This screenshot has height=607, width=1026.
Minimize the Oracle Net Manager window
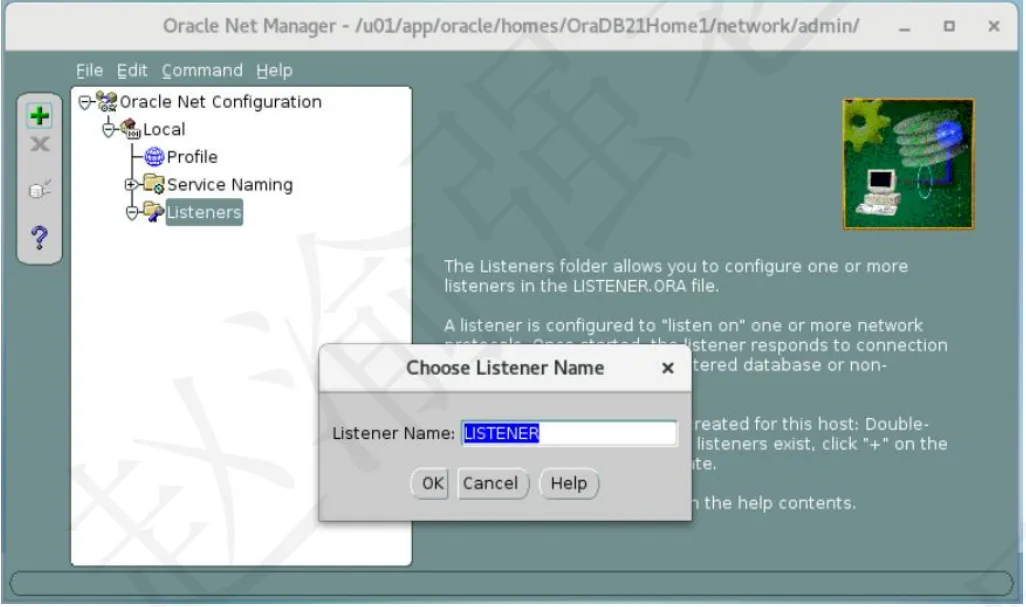pyautogui.click(x=905, y=27)
